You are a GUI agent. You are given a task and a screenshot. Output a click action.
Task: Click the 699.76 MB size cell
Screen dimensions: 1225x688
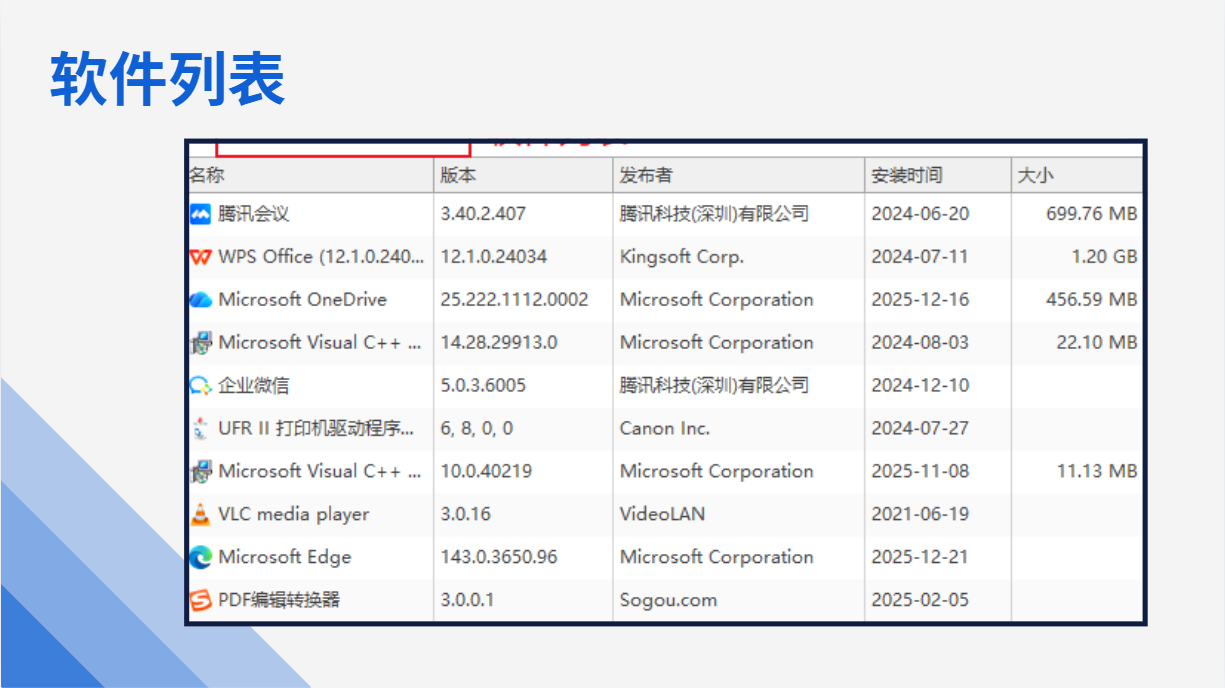point(1091,214)
